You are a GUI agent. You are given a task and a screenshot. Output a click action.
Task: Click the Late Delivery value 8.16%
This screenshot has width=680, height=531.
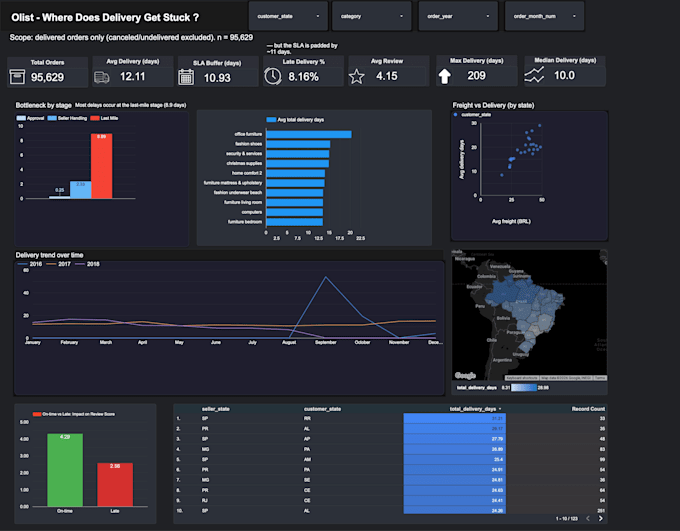[x=304, y=77]
